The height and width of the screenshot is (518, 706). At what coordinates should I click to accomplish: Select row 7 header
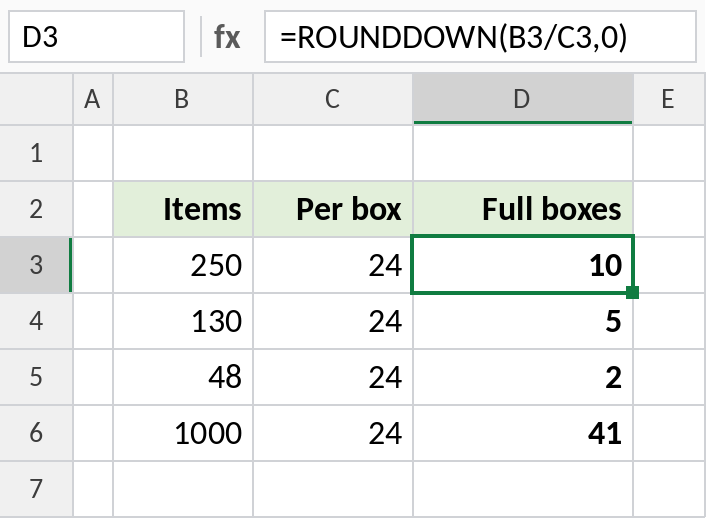coord(36,489)
